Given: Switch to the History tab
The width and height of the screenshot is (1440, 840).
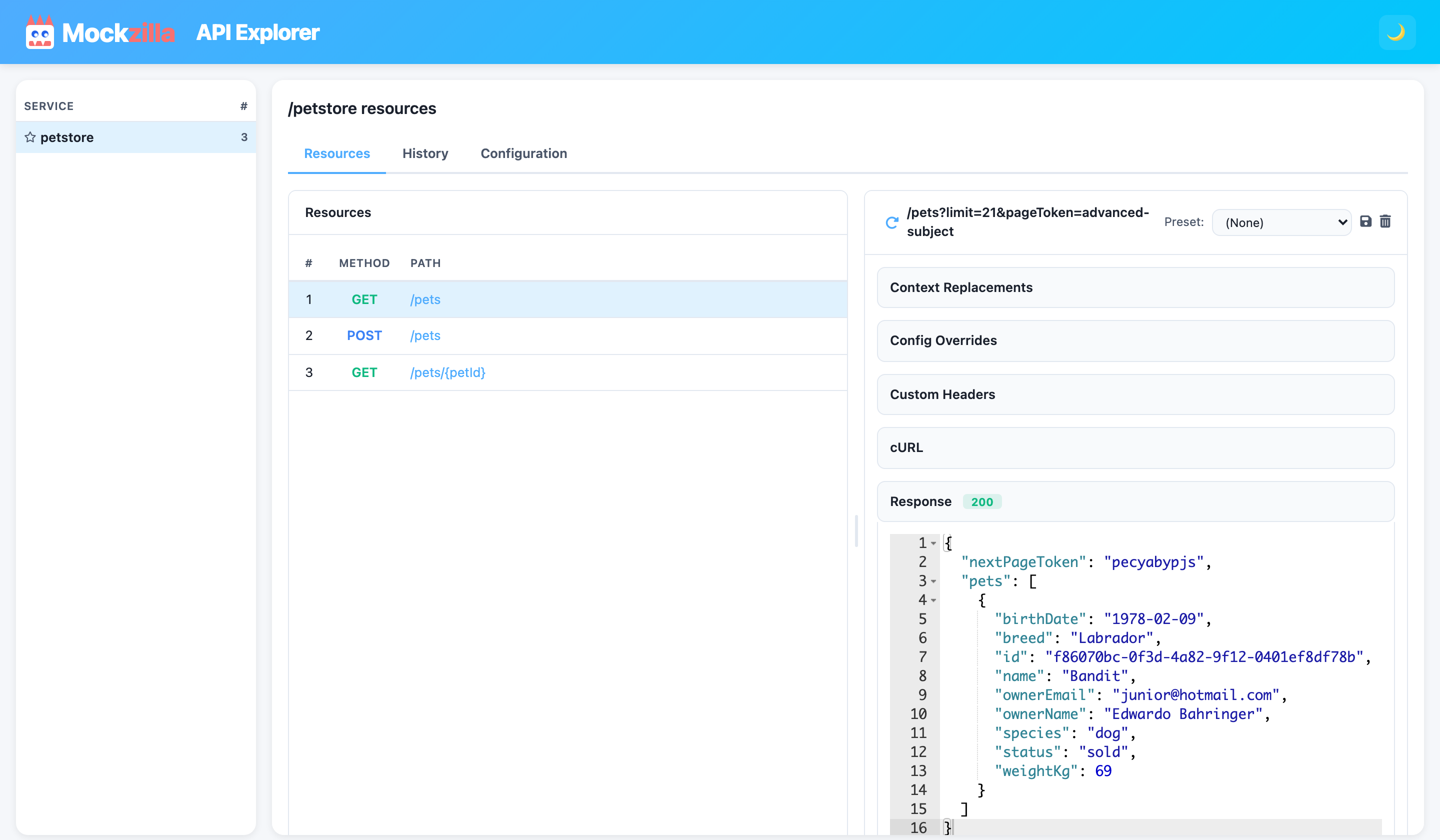Looking at the screenshot, I should pyautogui.click(x=425, y=153).
